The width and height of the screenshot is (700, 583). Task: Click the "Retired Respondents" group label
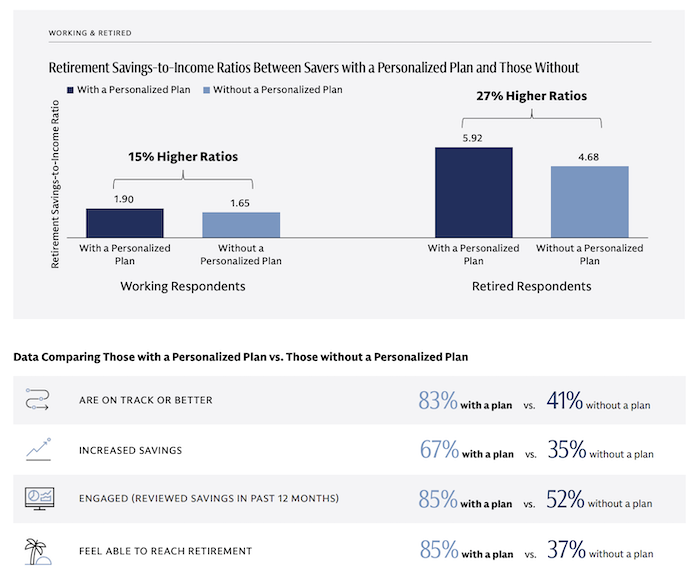click(532, 287)
